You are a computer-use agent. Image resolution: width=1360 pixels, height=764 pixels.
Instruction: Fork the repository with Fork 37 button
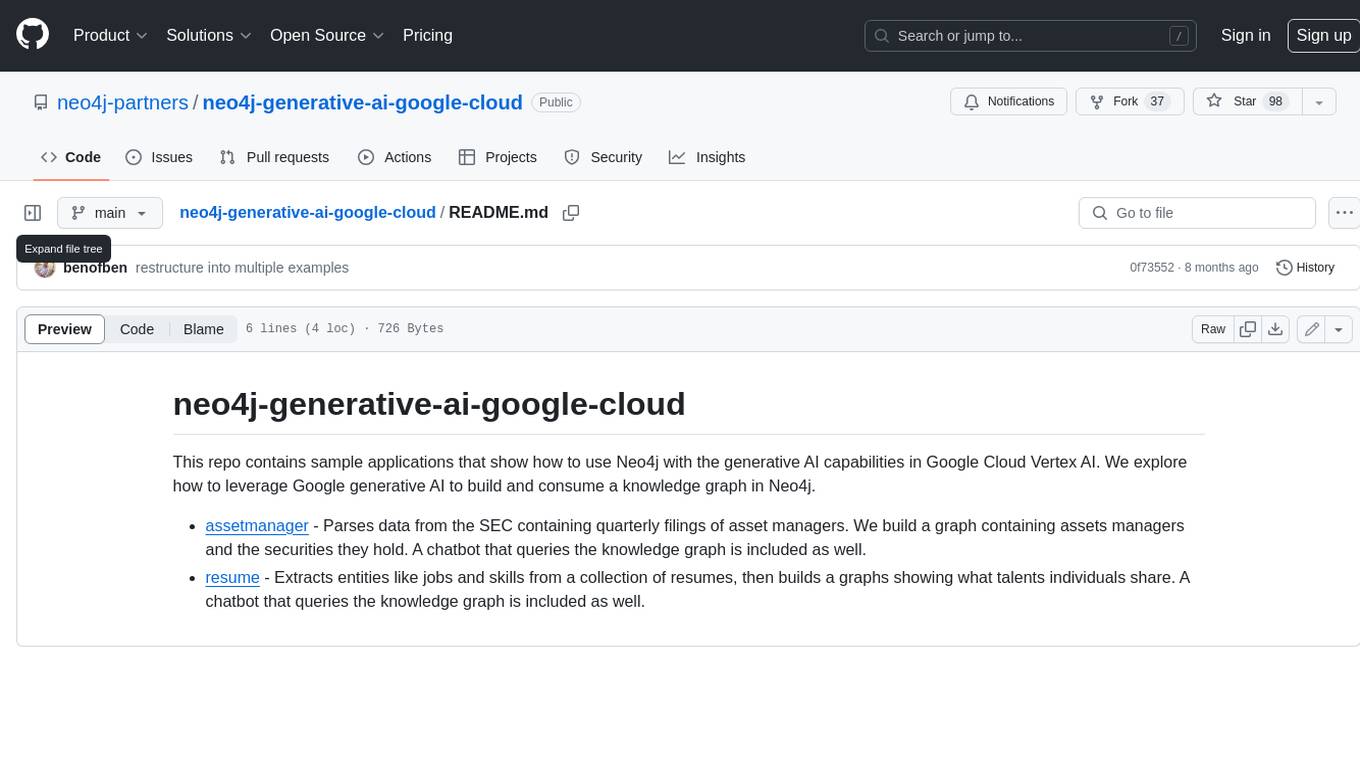point(1129,102)
